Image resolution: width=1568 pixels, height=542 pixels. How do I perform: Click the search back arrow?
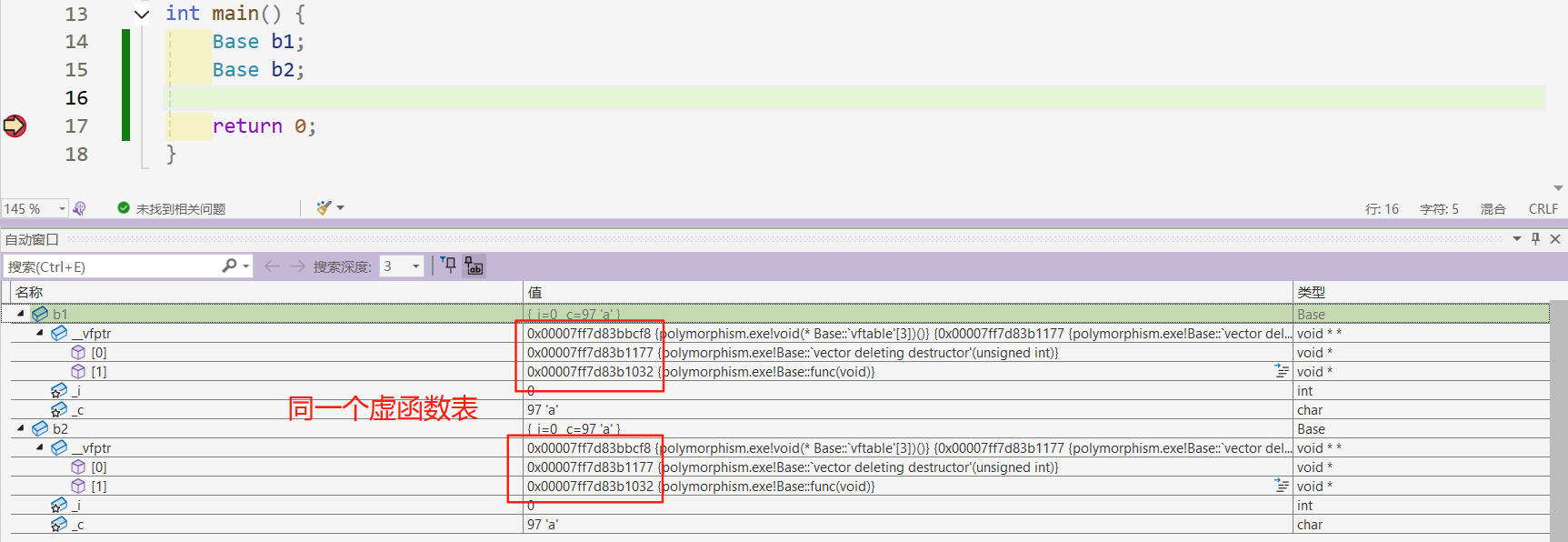click(271, 266)
